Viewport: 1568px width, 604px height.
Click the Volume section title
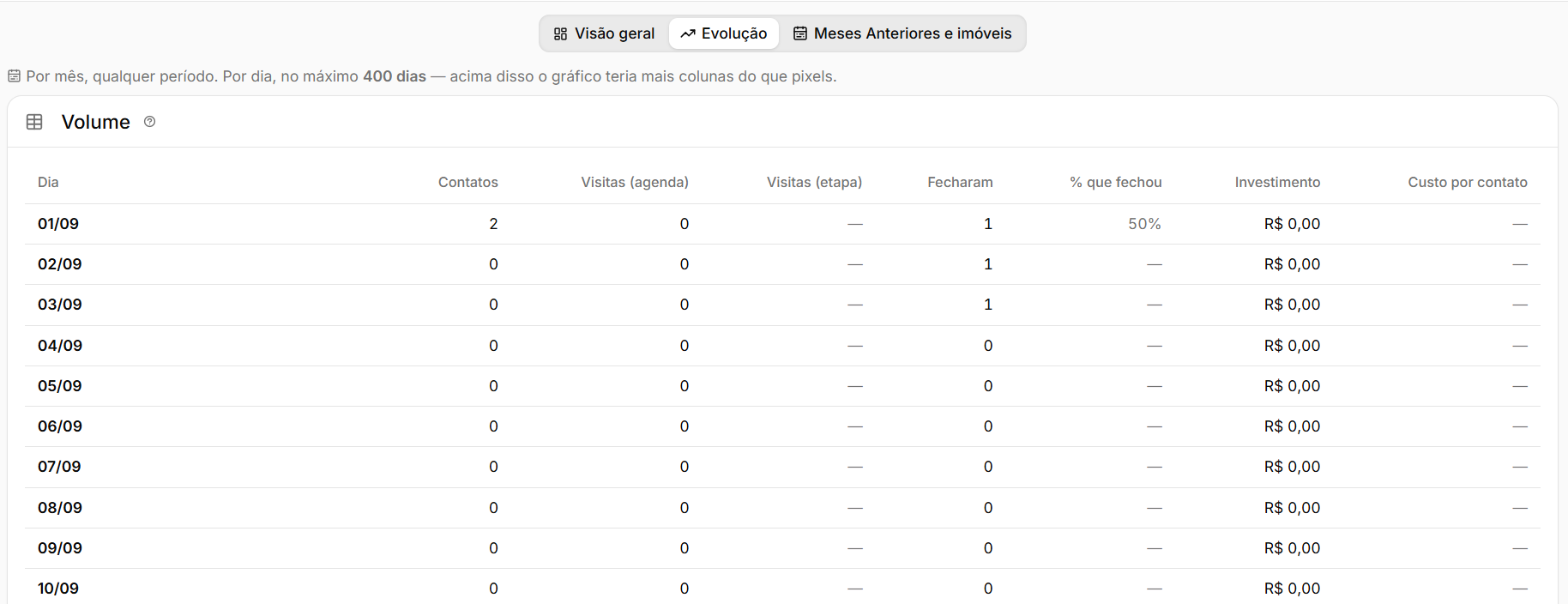point(96,122)
